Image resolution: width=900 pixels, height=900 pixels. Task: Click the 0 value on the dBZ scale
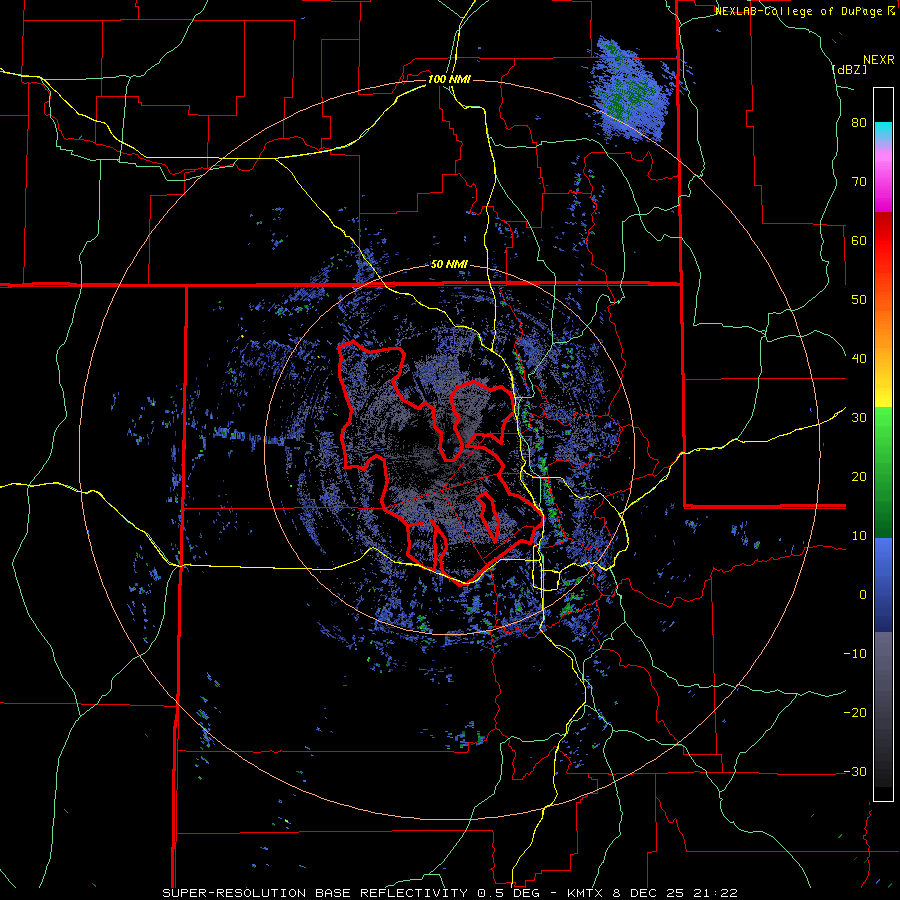point(863,595)
